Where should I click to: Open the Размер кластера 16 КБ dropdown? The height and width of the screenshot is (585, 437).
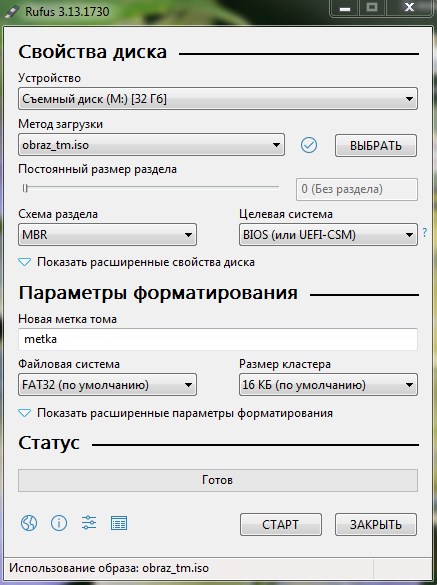[x=328, y=385]
